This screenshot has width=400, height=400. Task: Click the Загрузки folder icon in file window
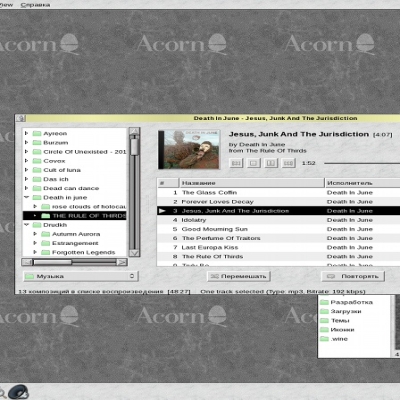click(324, 311)
